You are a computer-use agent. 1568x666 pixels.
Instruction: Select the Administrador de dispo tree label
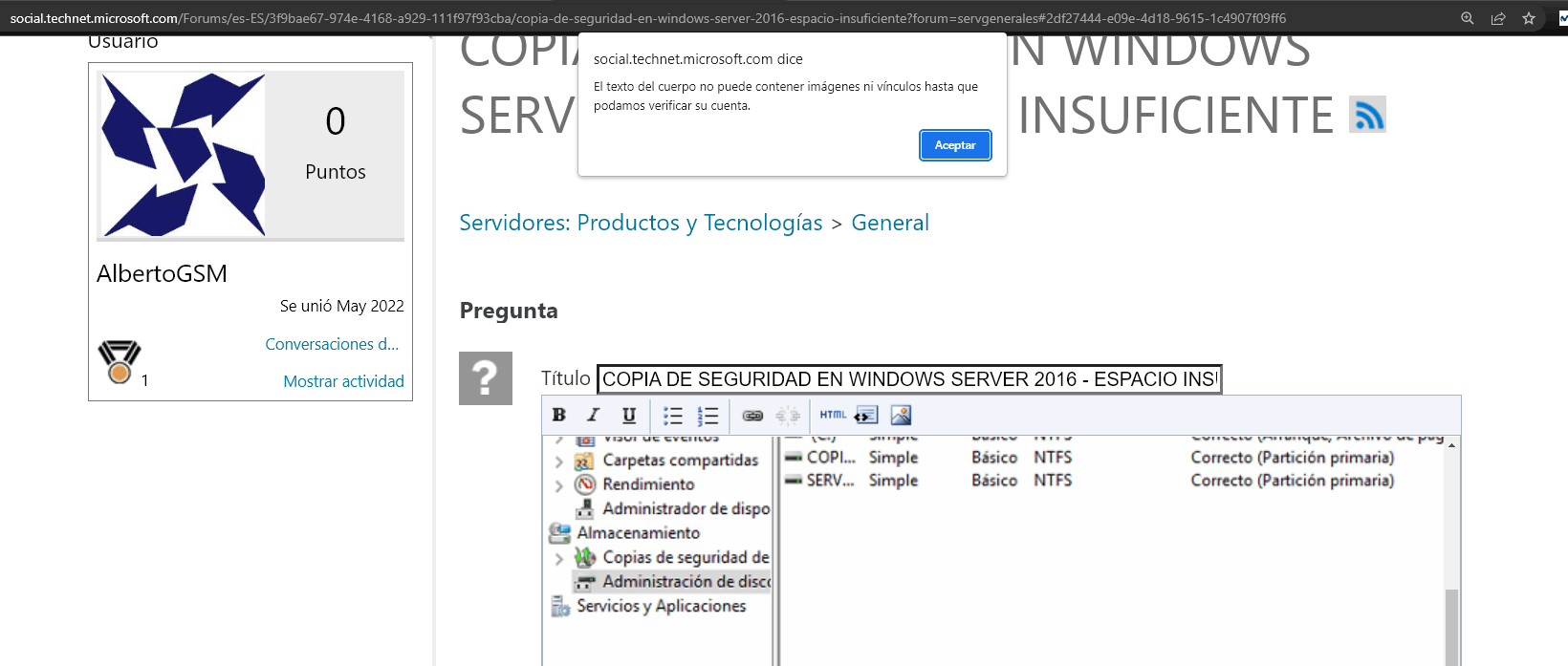click(x=686, y=509)
